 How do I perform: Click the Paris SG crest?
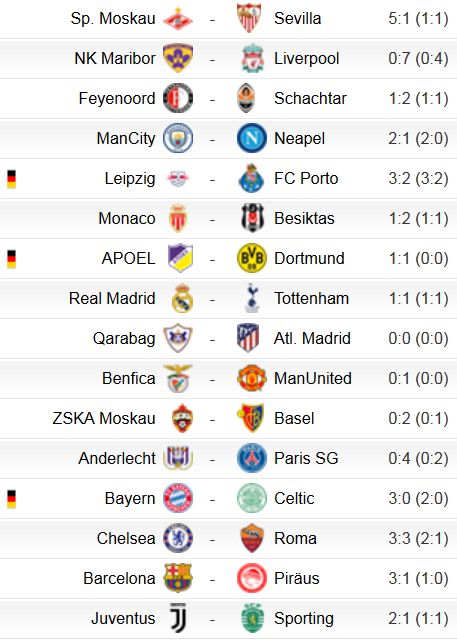tap(252, 458)
